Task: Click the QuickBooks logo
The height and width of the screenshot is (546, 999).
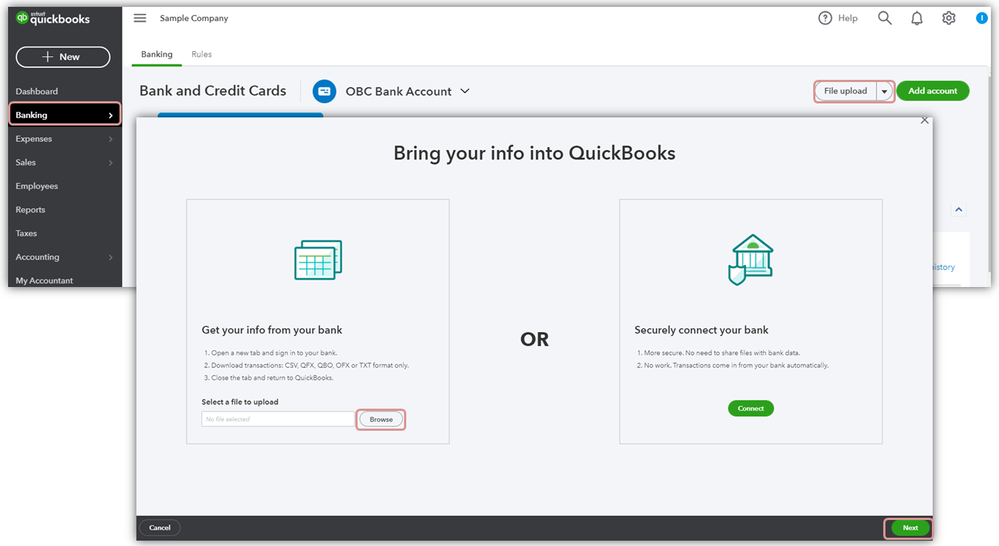Action: 53,18
